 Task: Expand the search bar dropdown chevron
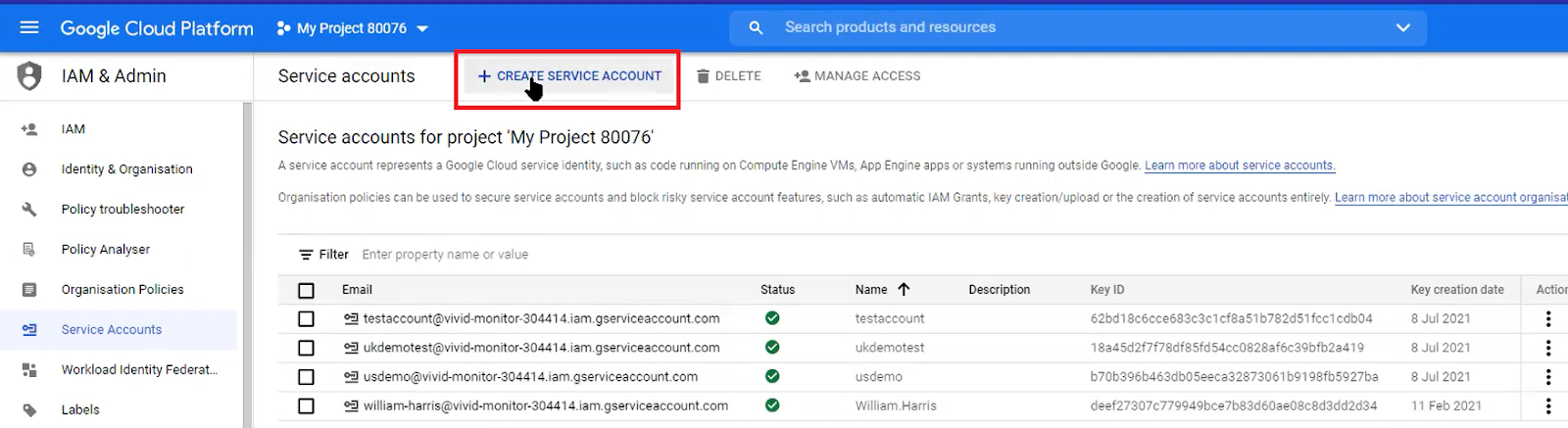pyautogui.click(x=1403, y=27)
